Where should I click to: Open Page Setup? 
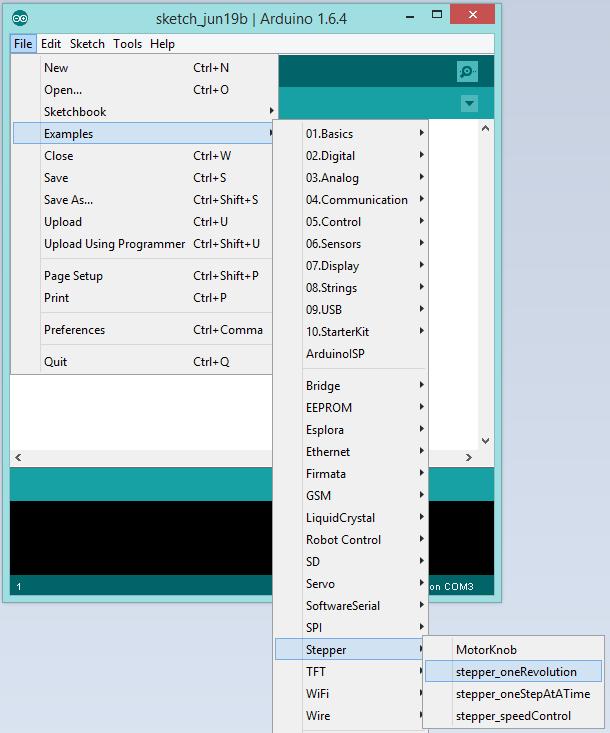tap(143, 276)
